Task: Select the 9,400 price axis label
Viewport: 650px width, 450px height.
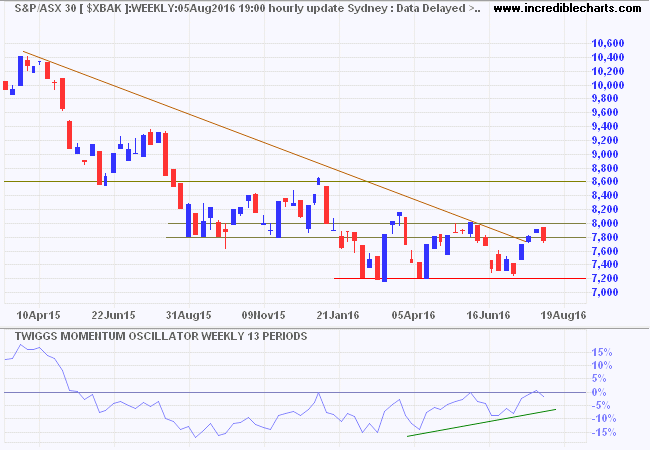Action: (x=607, y=126)
